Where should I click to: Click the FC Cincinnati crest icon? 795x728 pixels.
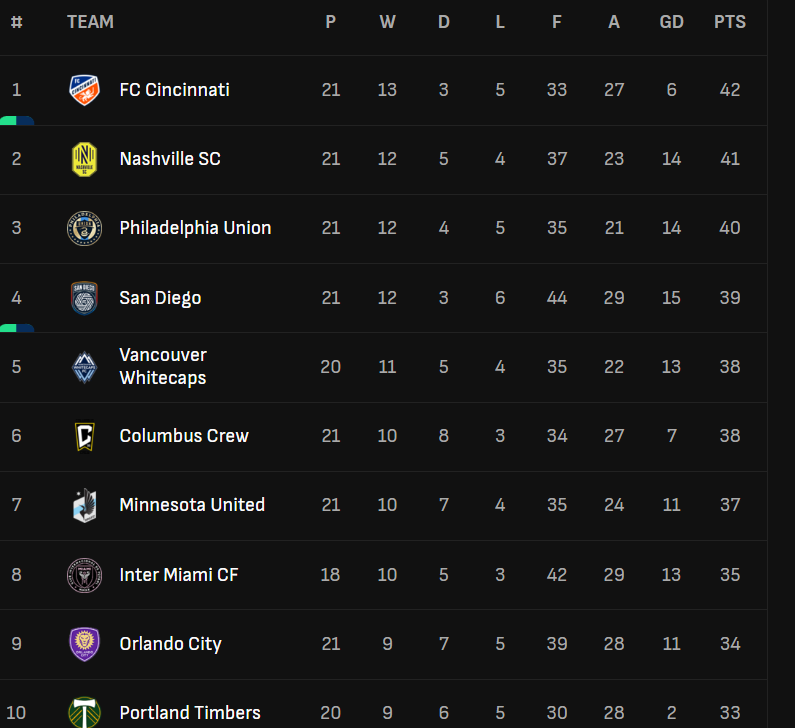84,90
